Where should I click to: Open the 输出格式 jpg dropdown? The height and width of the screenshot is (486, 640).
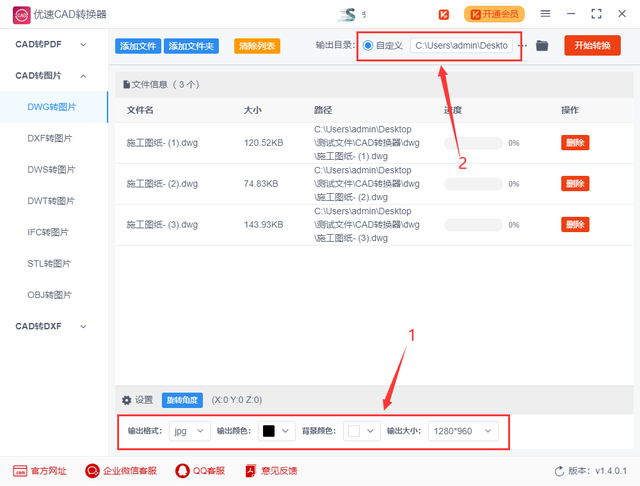point(189,431)
